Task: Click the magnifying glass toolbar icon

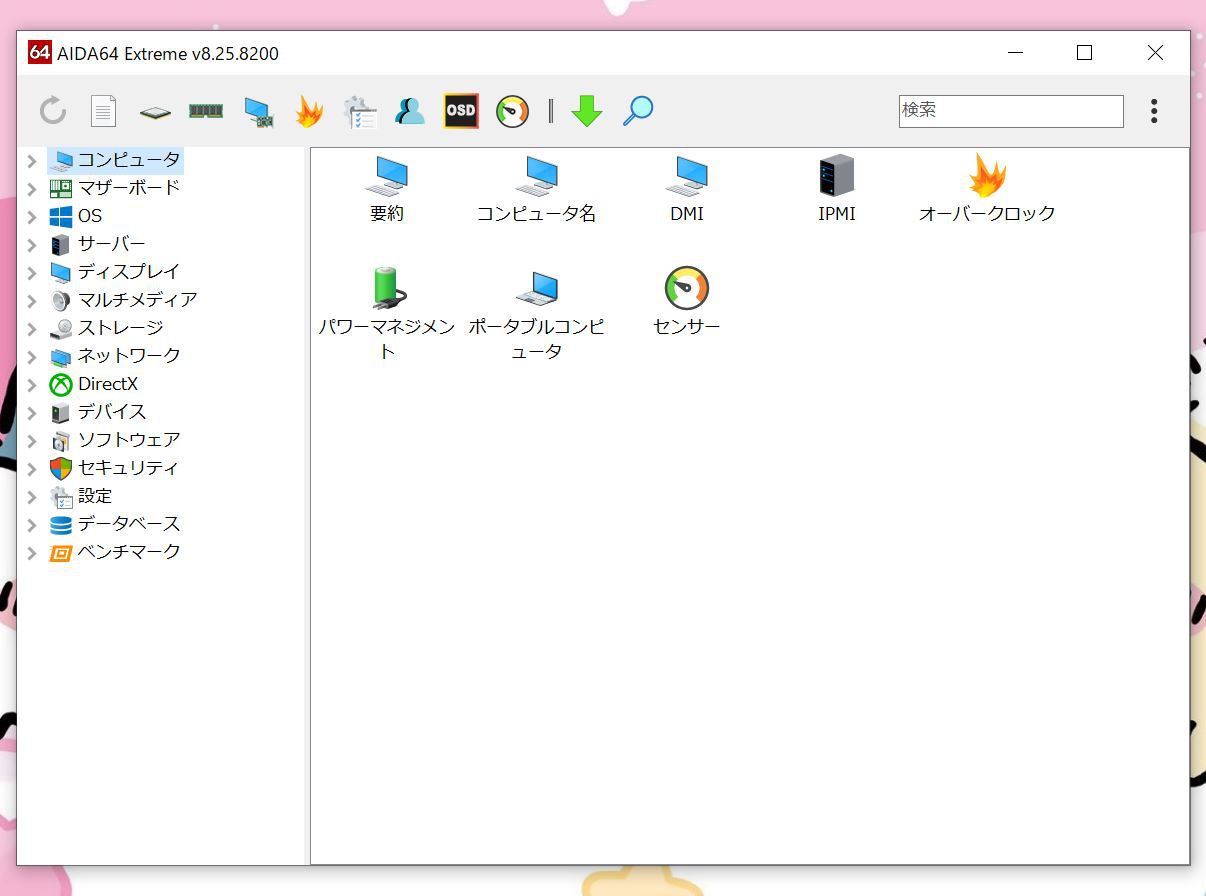Action: tap(638, 111)
